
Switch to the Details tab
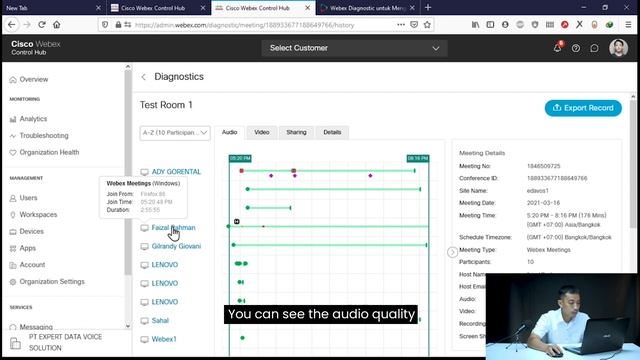[x=332, y=132]
